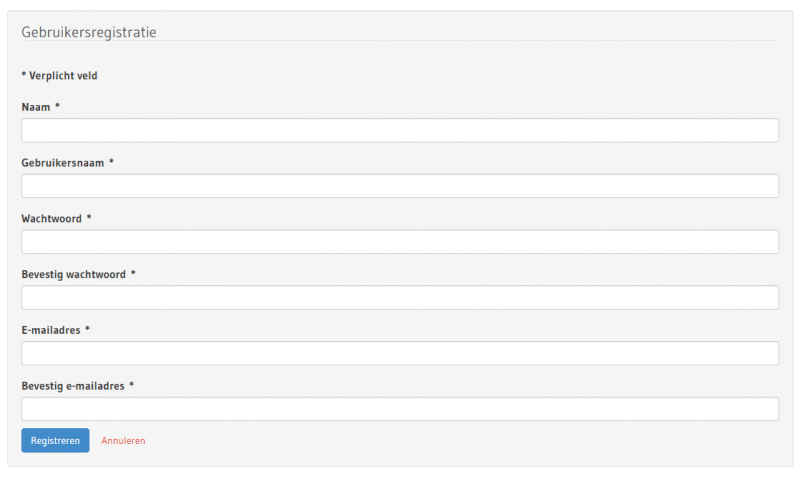Activate the Bevestig wachtwoord input
Viewport: 800px width, 479px height.
point(400,297)
